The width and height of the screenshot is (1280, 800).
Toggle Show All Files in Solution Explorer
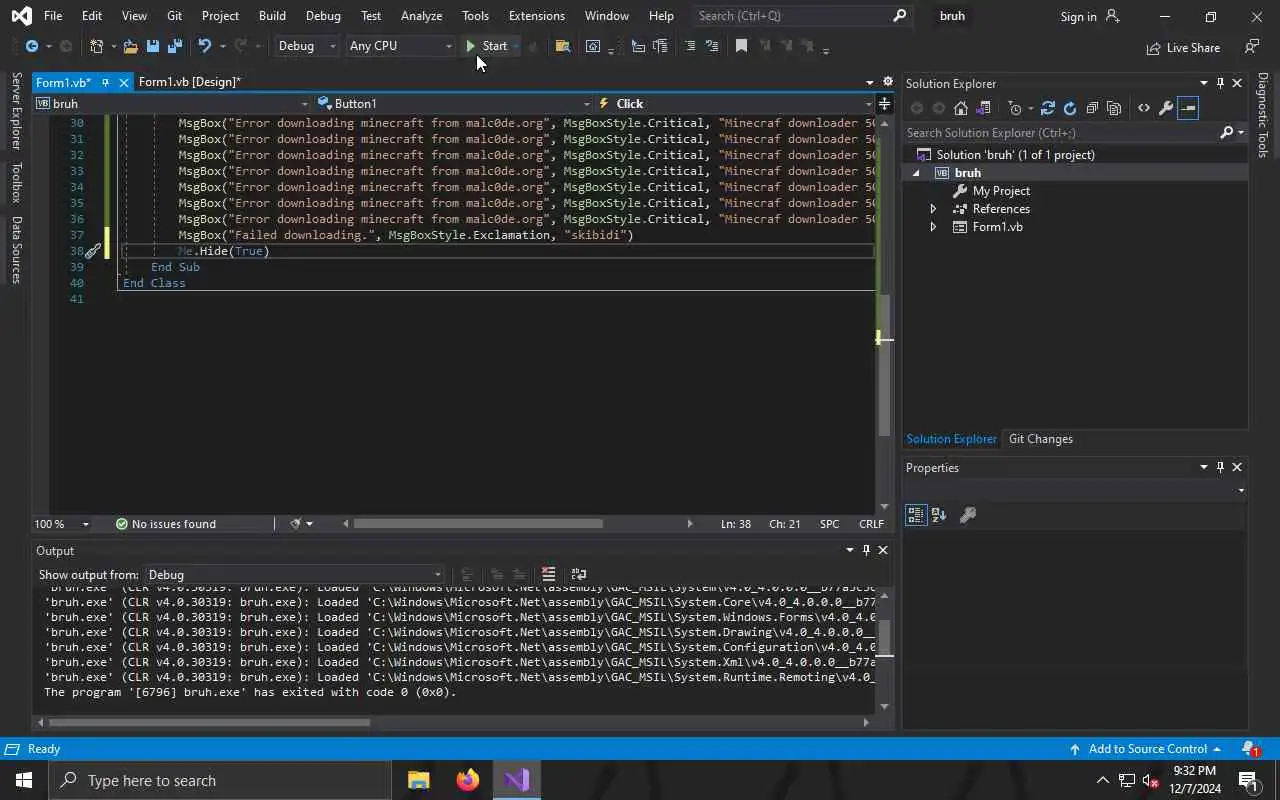[1114, 108]
